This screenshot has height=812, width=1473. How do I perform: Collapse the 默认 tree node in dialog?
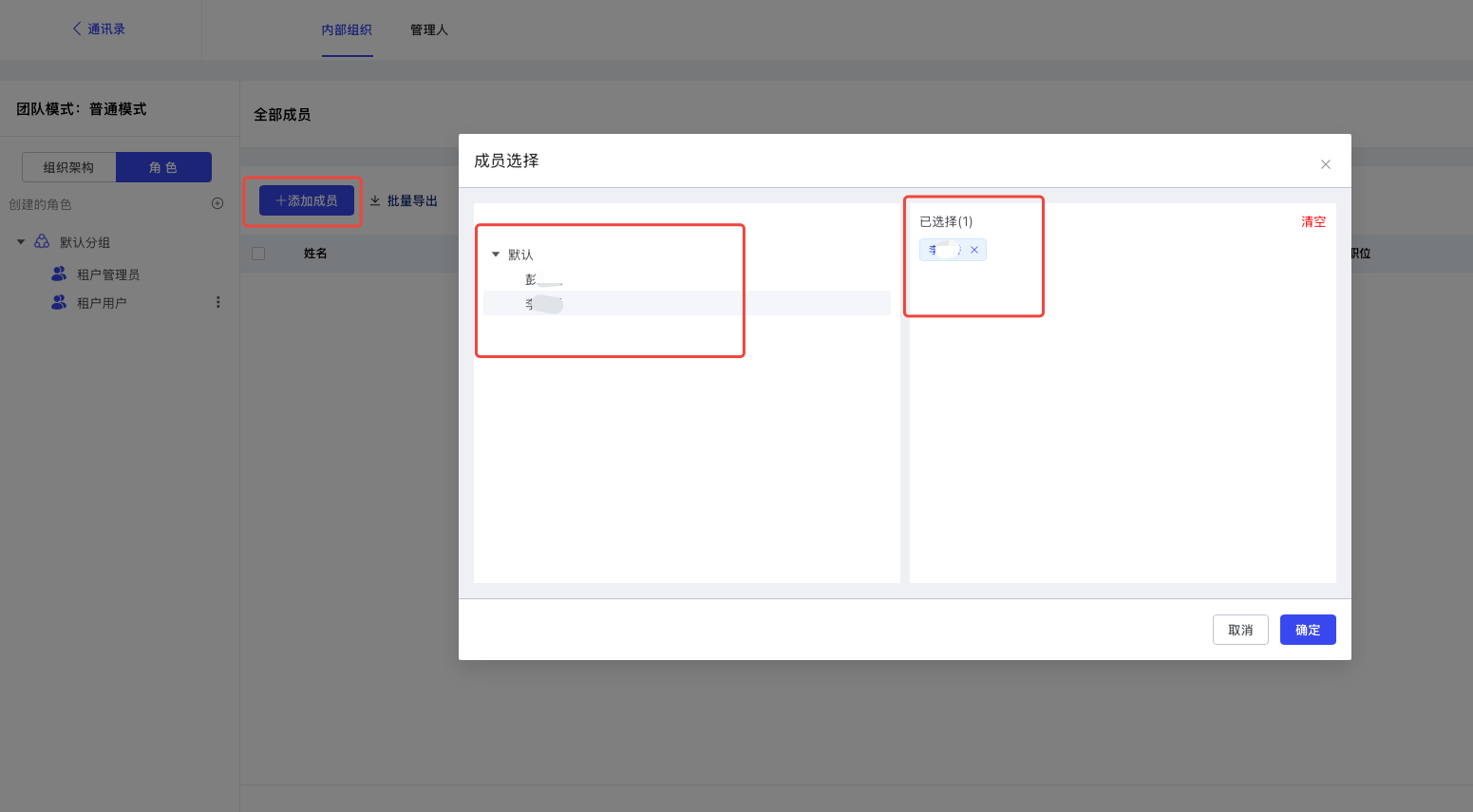[x=495, y=255]
